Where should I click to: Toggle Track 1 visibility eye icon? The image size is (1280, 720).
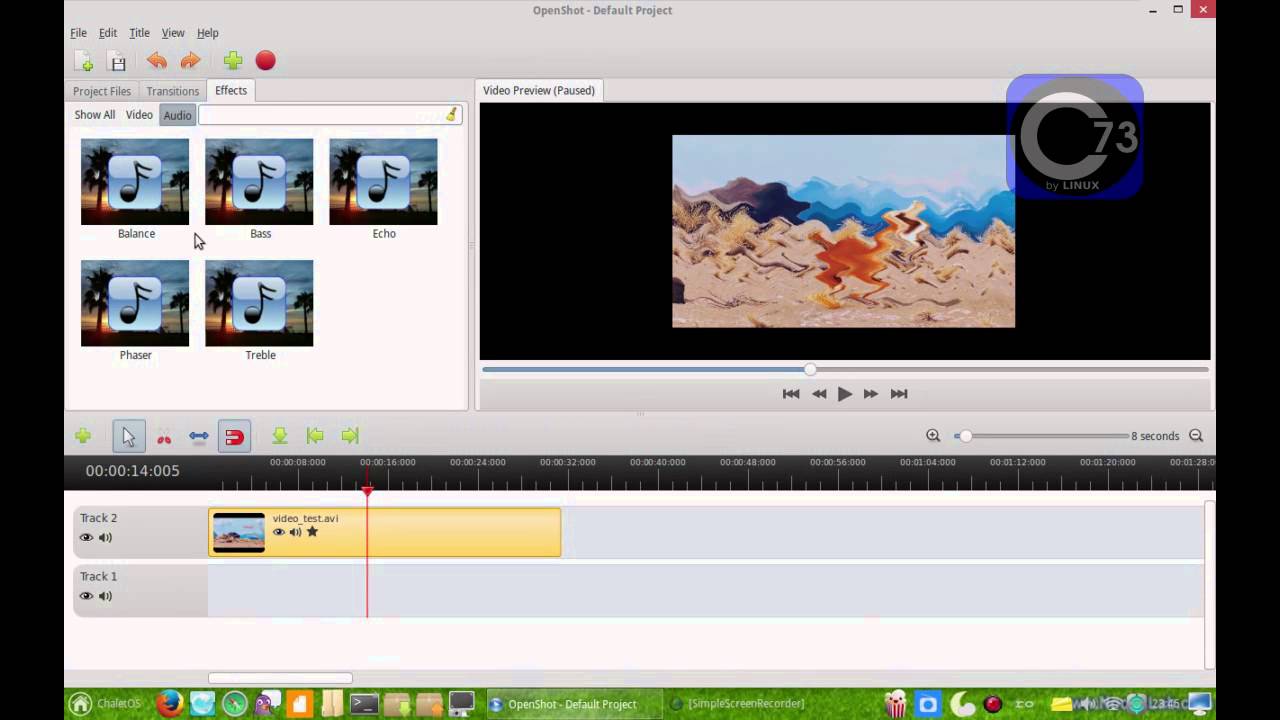click(x=86, y=596)
